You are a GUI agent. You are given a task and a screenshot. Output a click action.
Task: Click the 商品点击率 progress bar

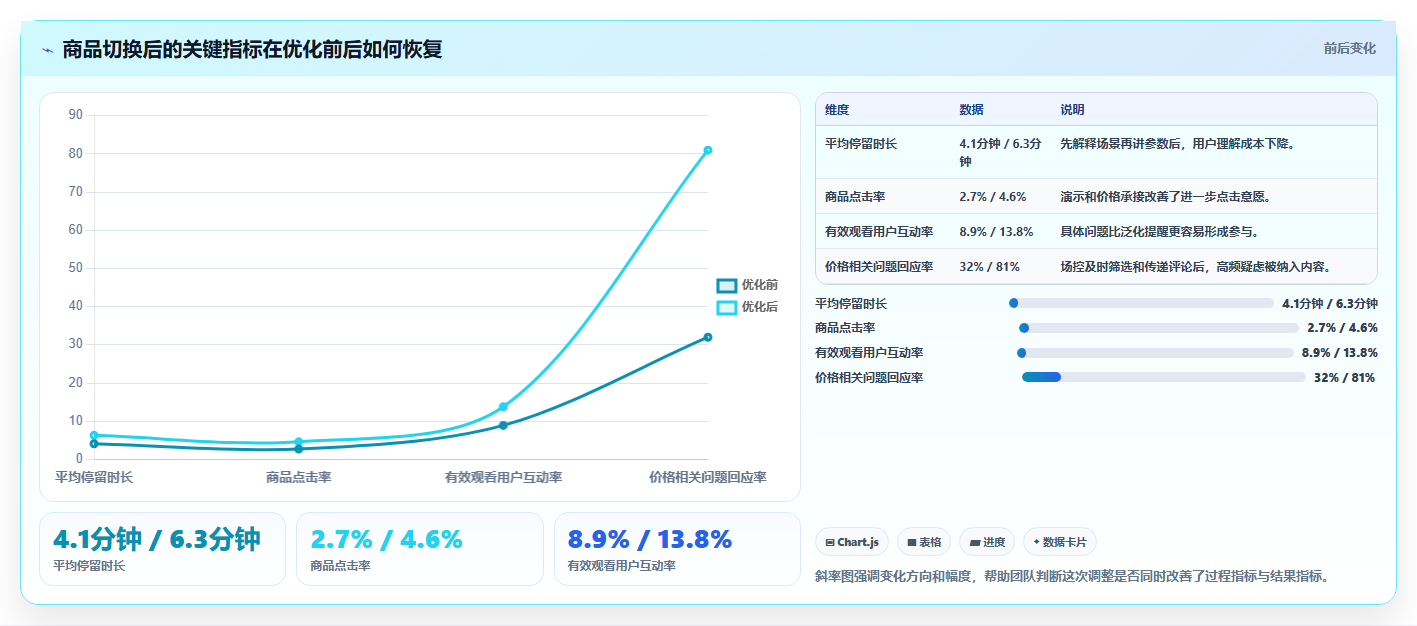click(1159, 328)
